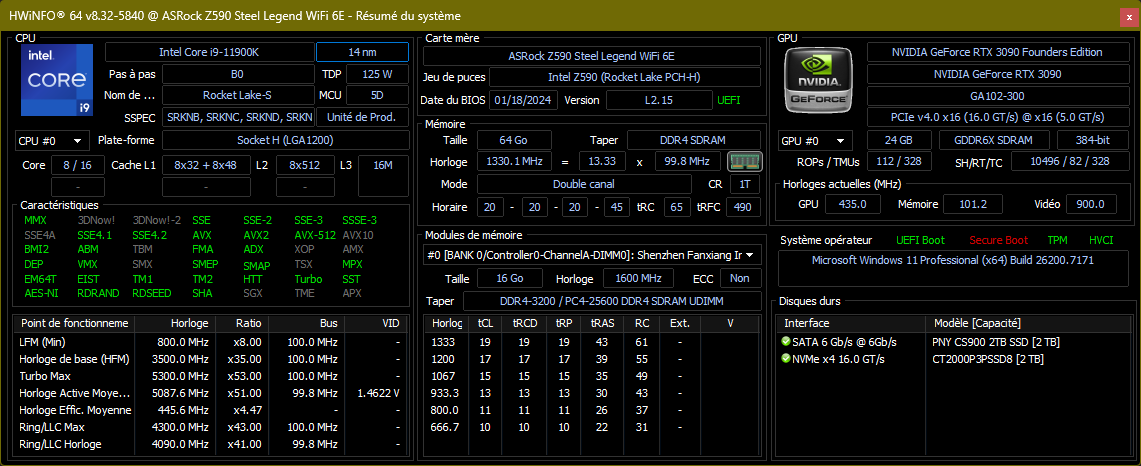Click the GDDR6X SDRAM memory type

[994, 141]
